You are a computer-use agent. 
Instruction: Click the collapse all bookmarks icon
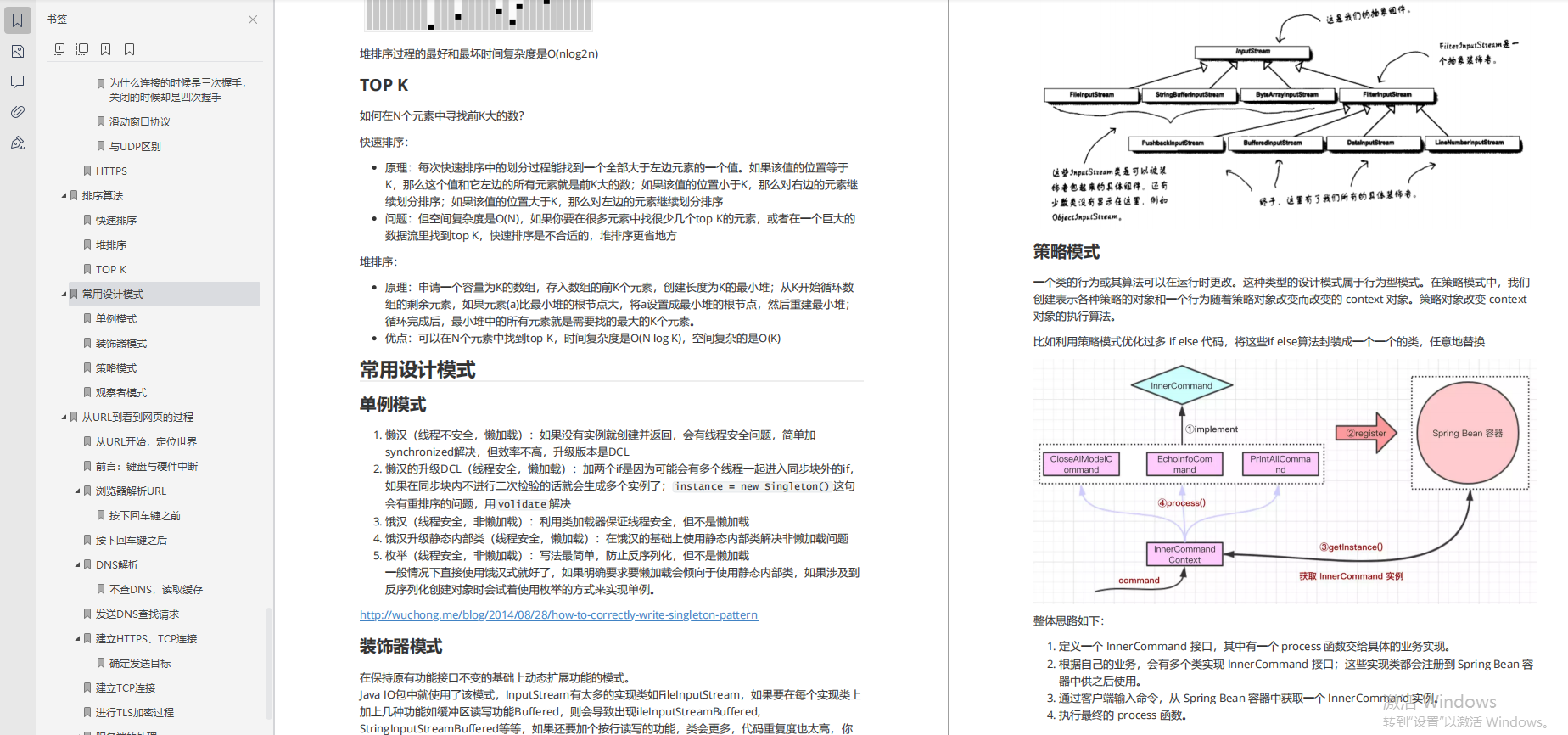pyautogui.click(x=82, y=49)
